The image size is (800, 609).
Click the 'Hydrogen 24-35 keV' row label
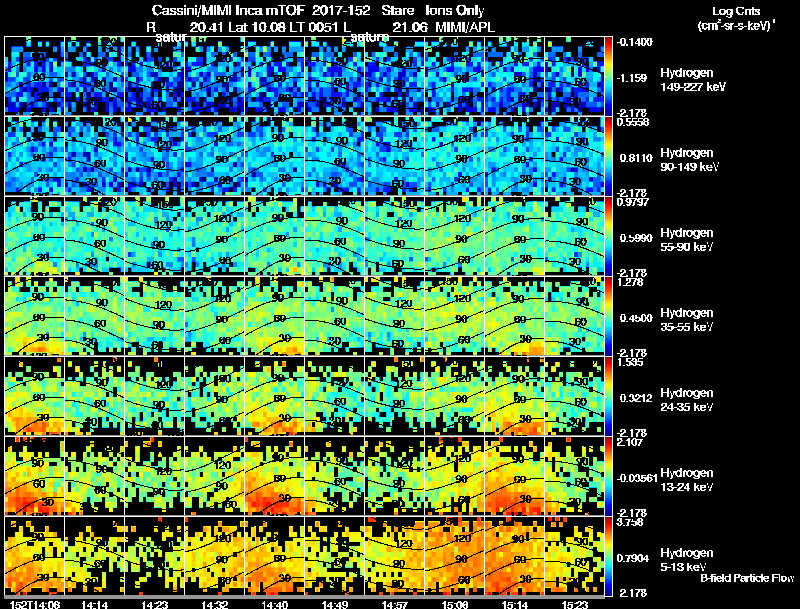coord(687,400)
